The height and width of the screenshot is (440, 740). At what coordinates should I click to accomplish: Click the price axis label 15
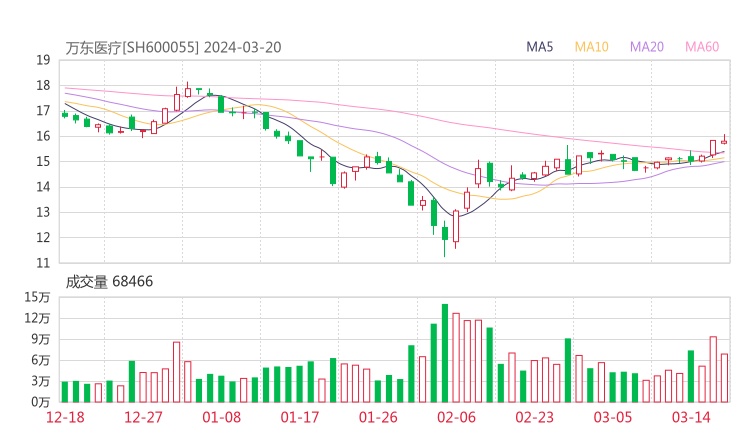43,161
